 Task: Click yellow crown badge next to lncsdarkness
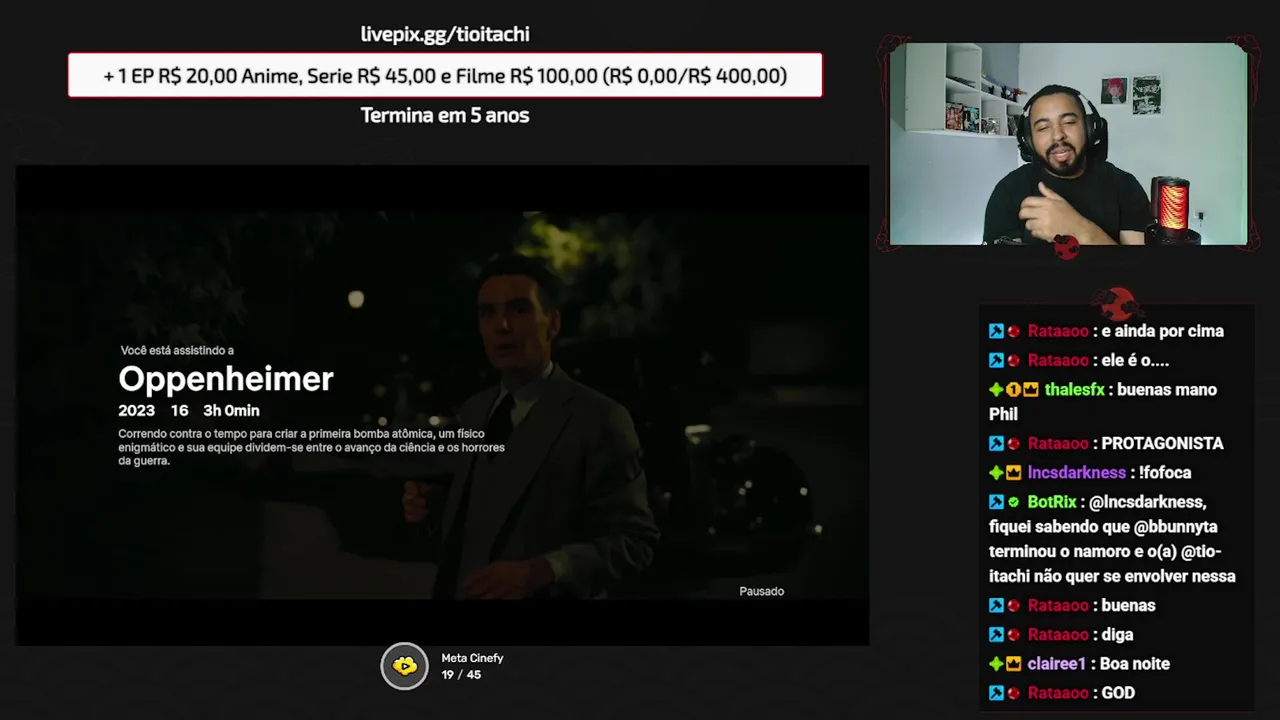click(x=1013, y=472)
